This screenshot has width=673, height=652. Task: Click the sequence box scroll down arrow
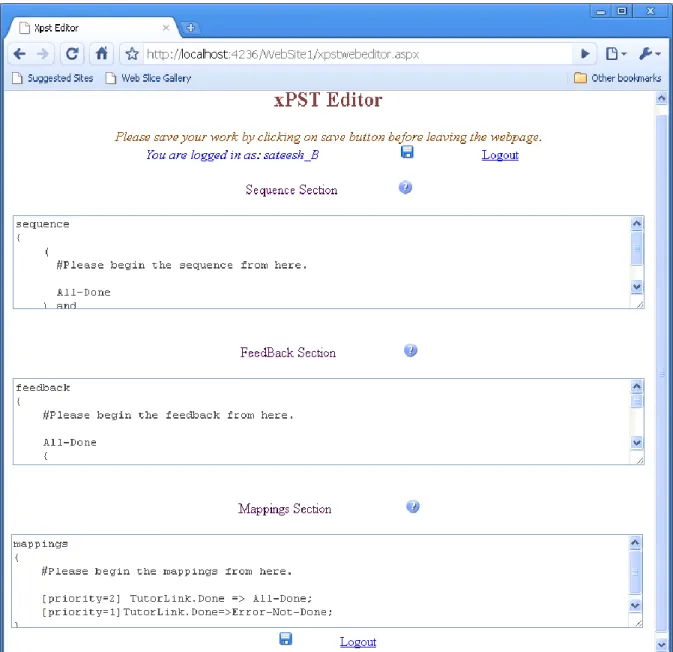pos(637,287)
